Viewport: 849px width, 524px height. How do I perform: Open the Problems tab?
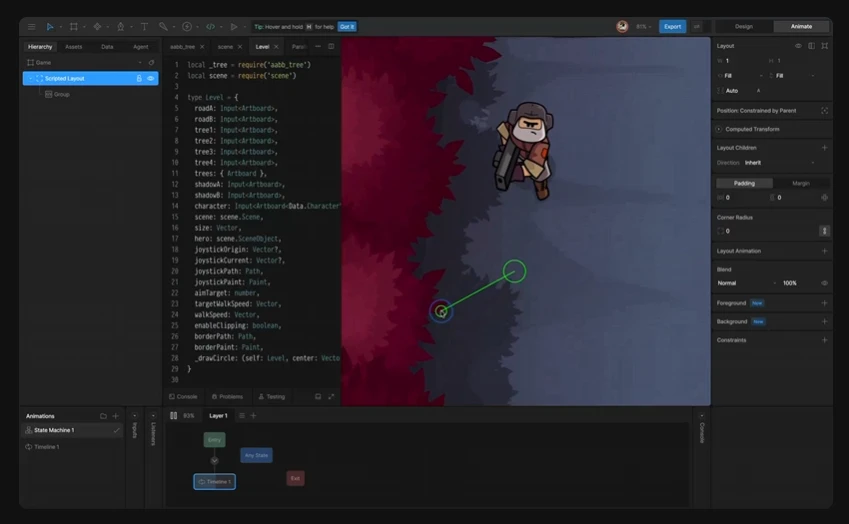(x=227, y=397)
